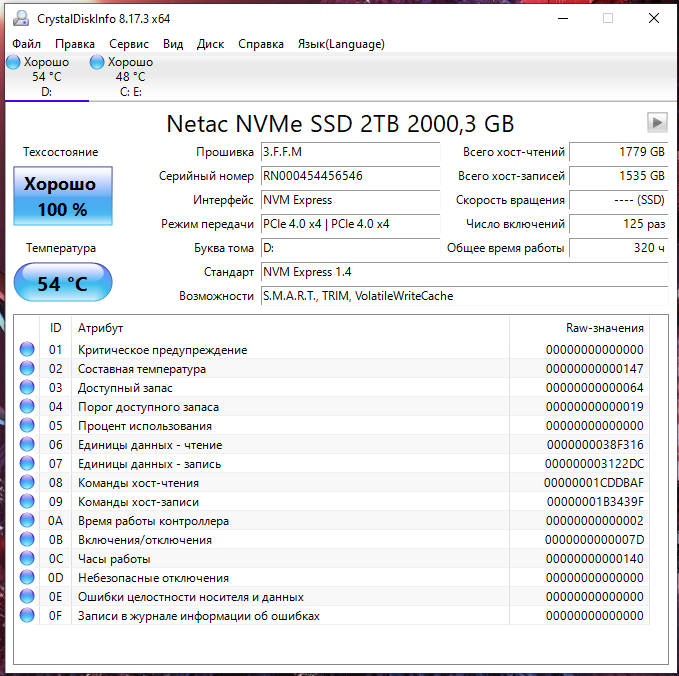Viewport: 679px width, 676px height.
Task: Switch to the C: E: disk tab
Action: pos(130,91)
